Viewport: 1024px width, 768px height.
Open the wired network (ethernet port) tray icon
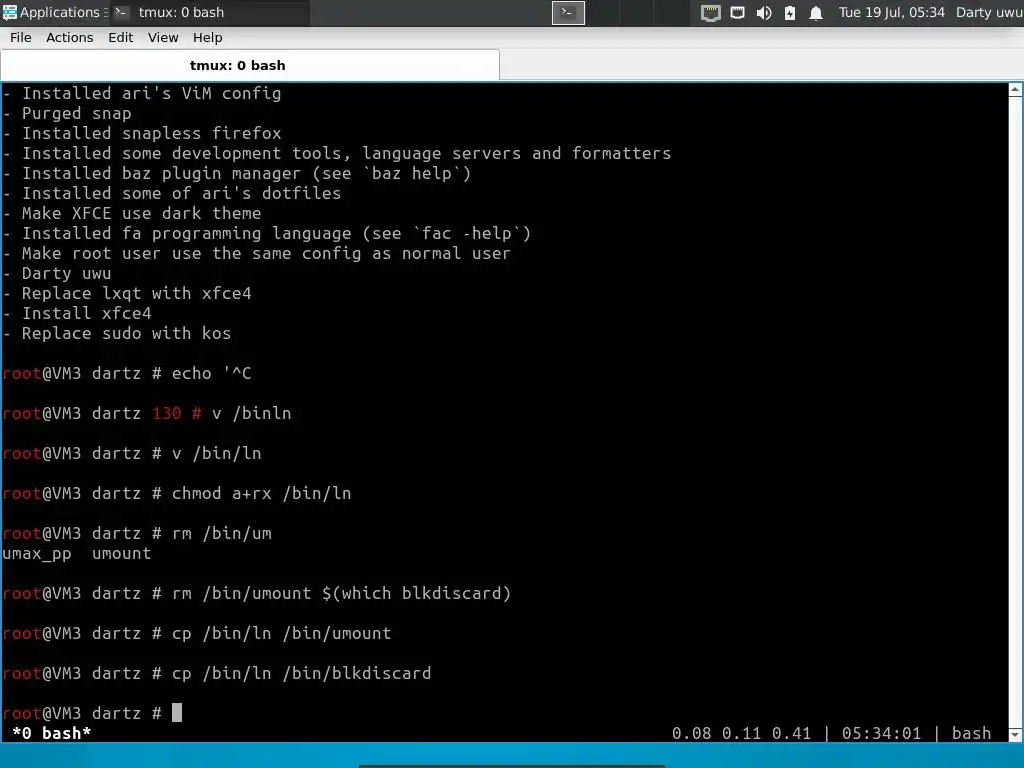[x=711, y=13]
